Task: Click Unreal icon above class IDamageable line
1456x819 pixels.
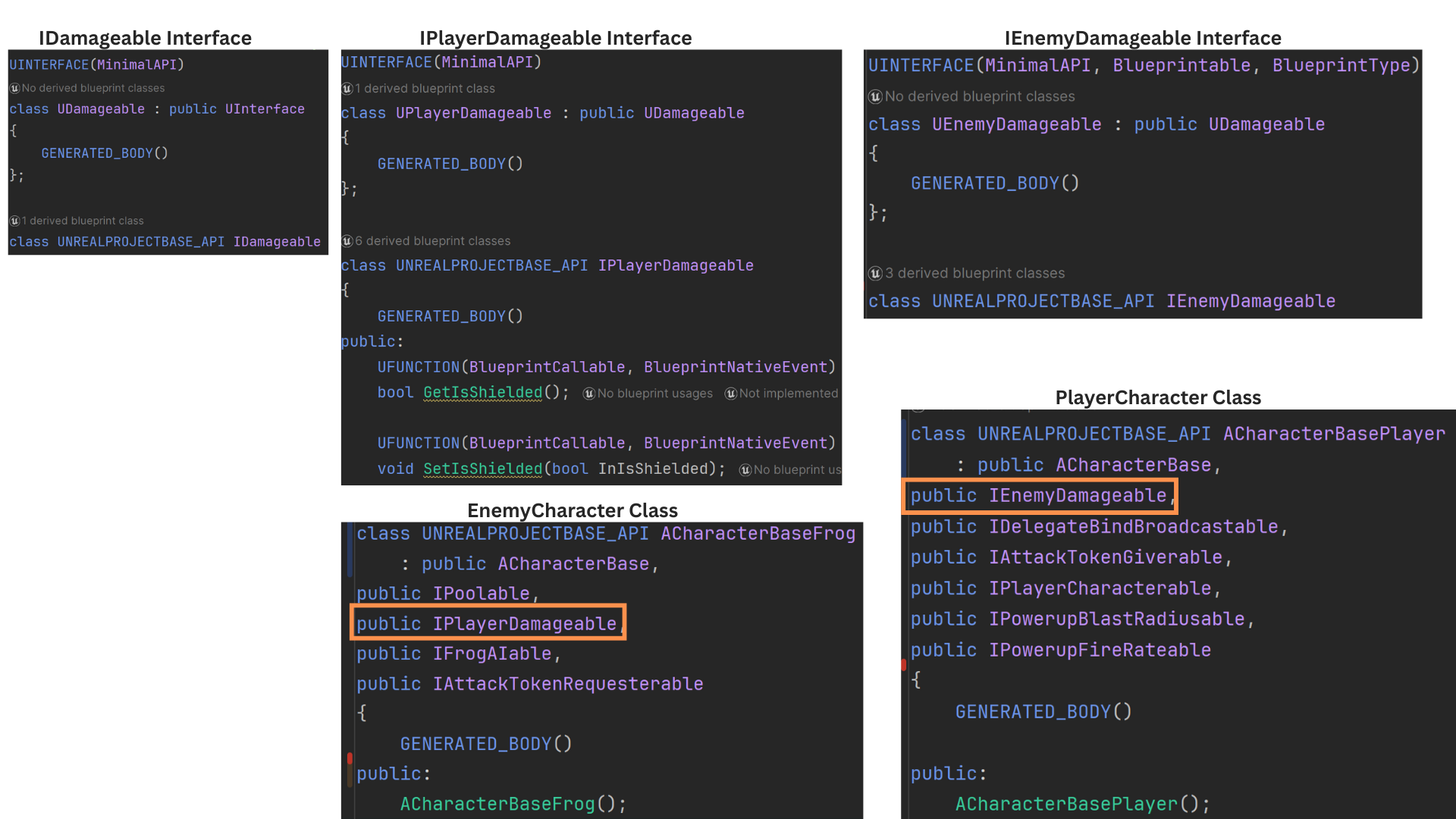Action: [14, 221]
